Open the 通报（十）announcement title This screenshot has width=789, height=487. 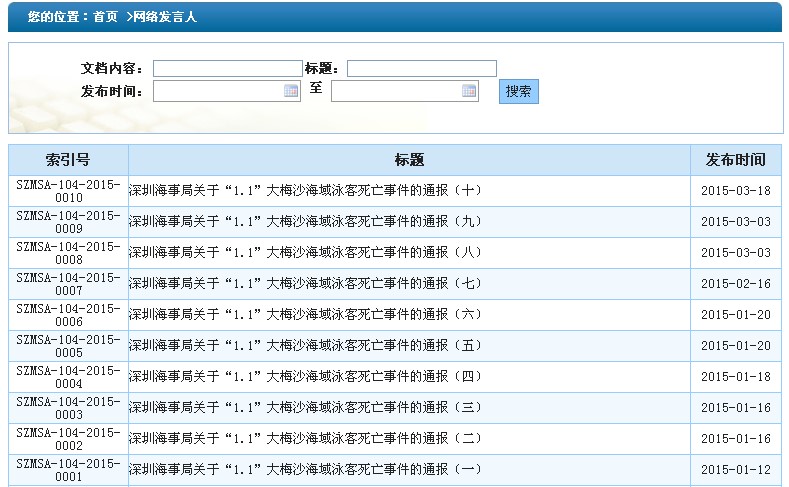point(305,191)
